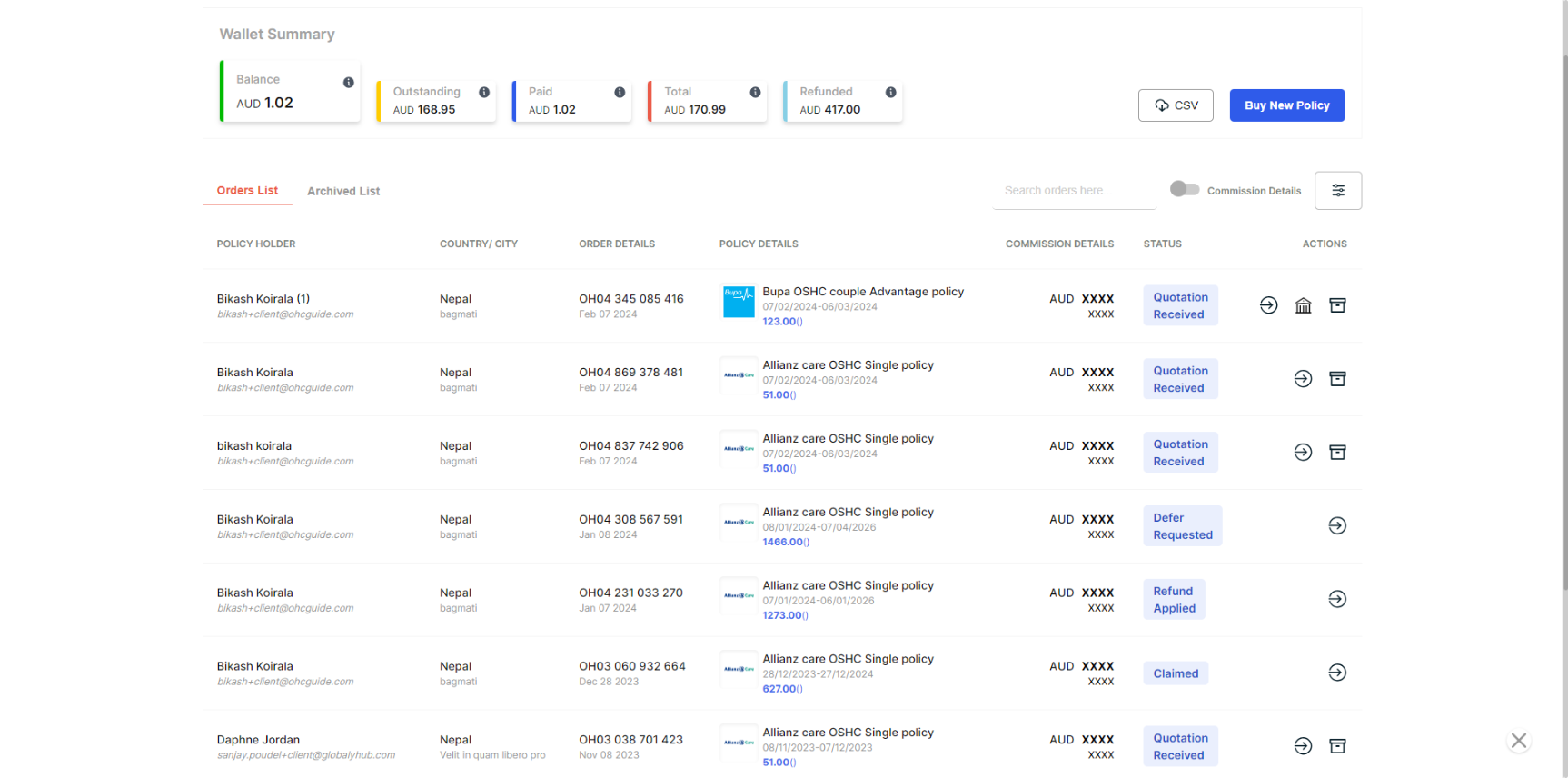The width and height of the screenshot is (1568, 778).
Task: Click order number OH04 231 033 270
Action: [631, 593]
